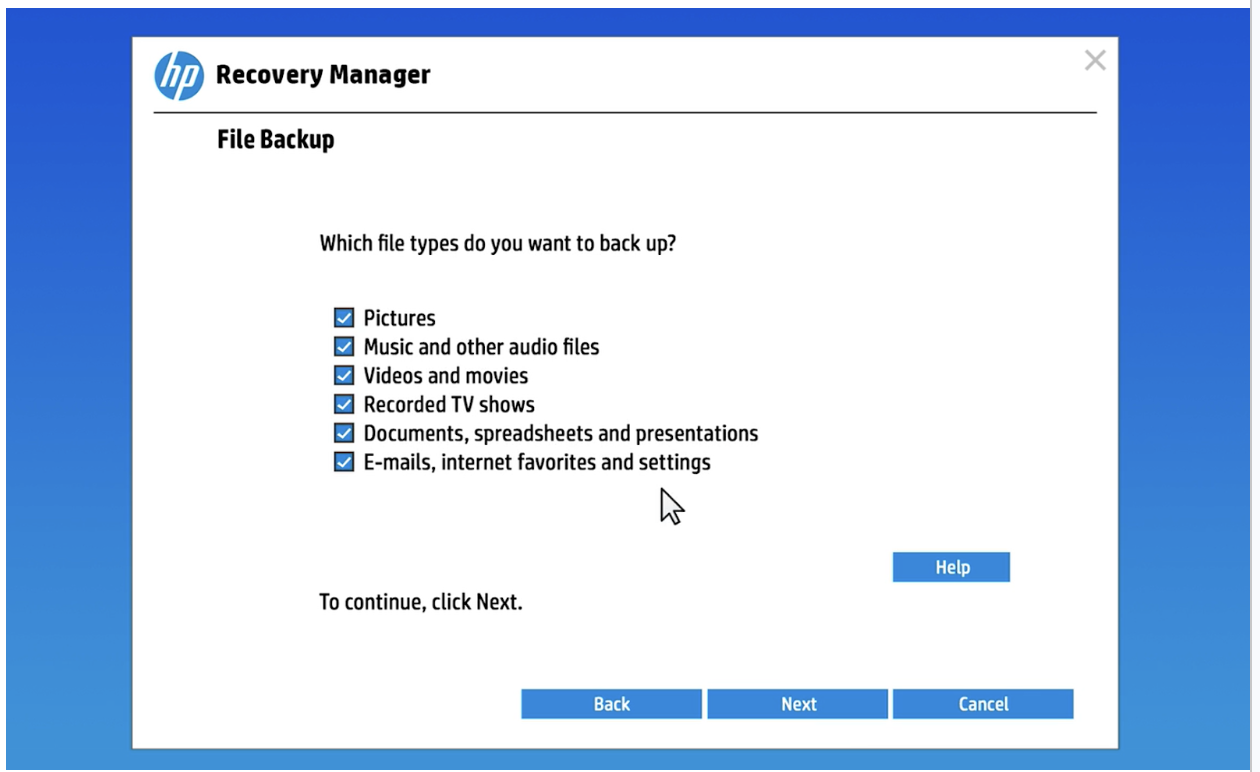Screen dimensions: 1260x772
Task: Disable E-mails, internet favorites and settings backup
Action: (x=344, y=461)
